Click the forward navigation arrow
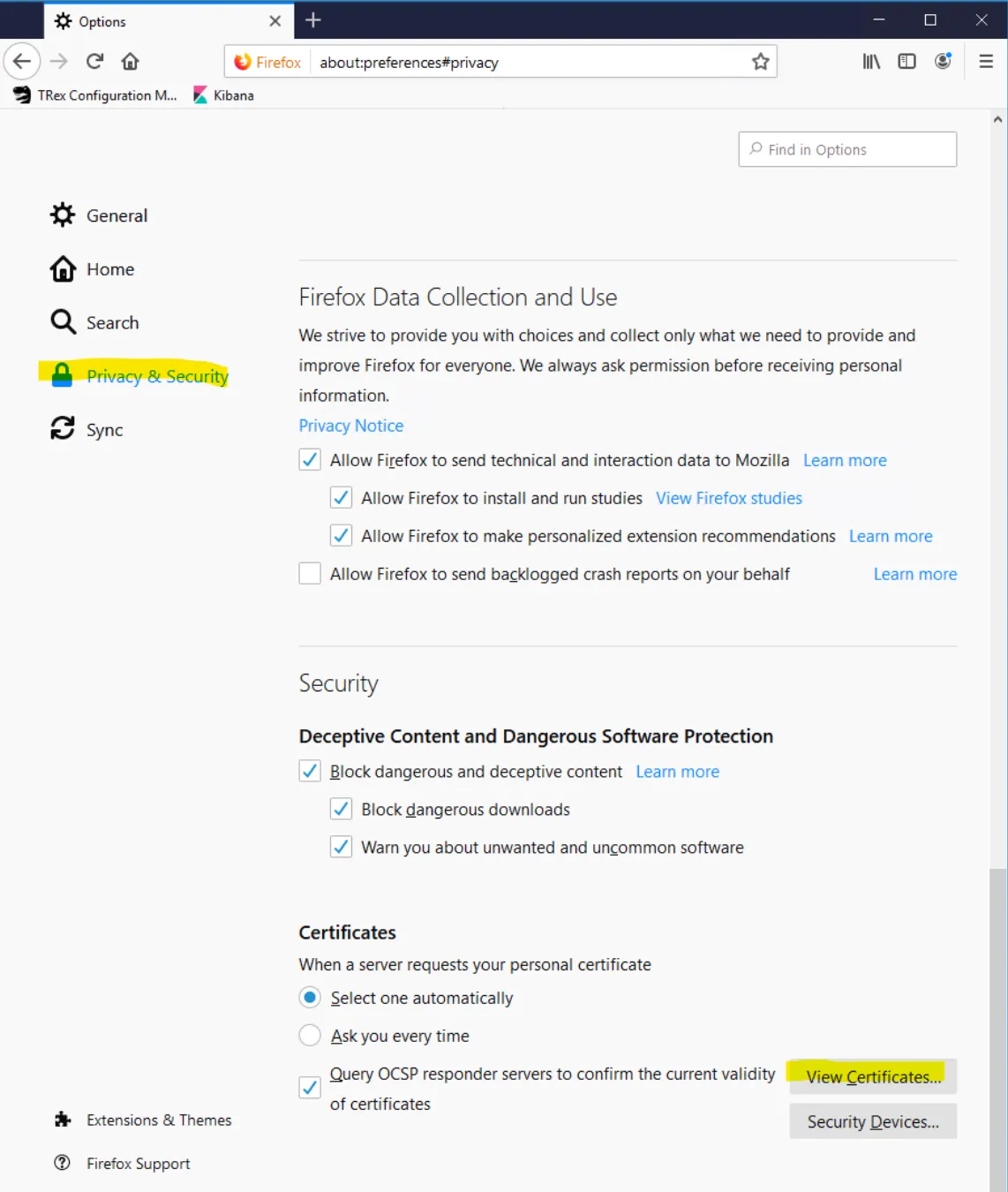This screenshot has height=1192, width=1008. tap(59, 61)
